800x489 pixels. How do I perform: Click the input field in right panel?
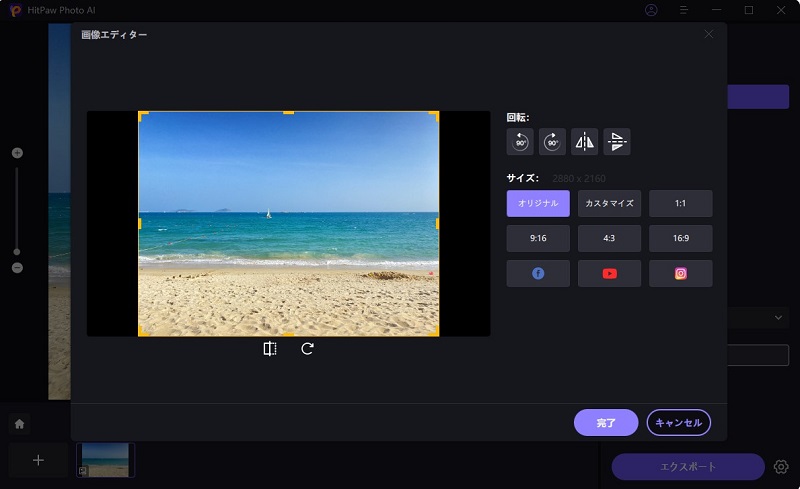pyautogui.click(x=758, y=355)
